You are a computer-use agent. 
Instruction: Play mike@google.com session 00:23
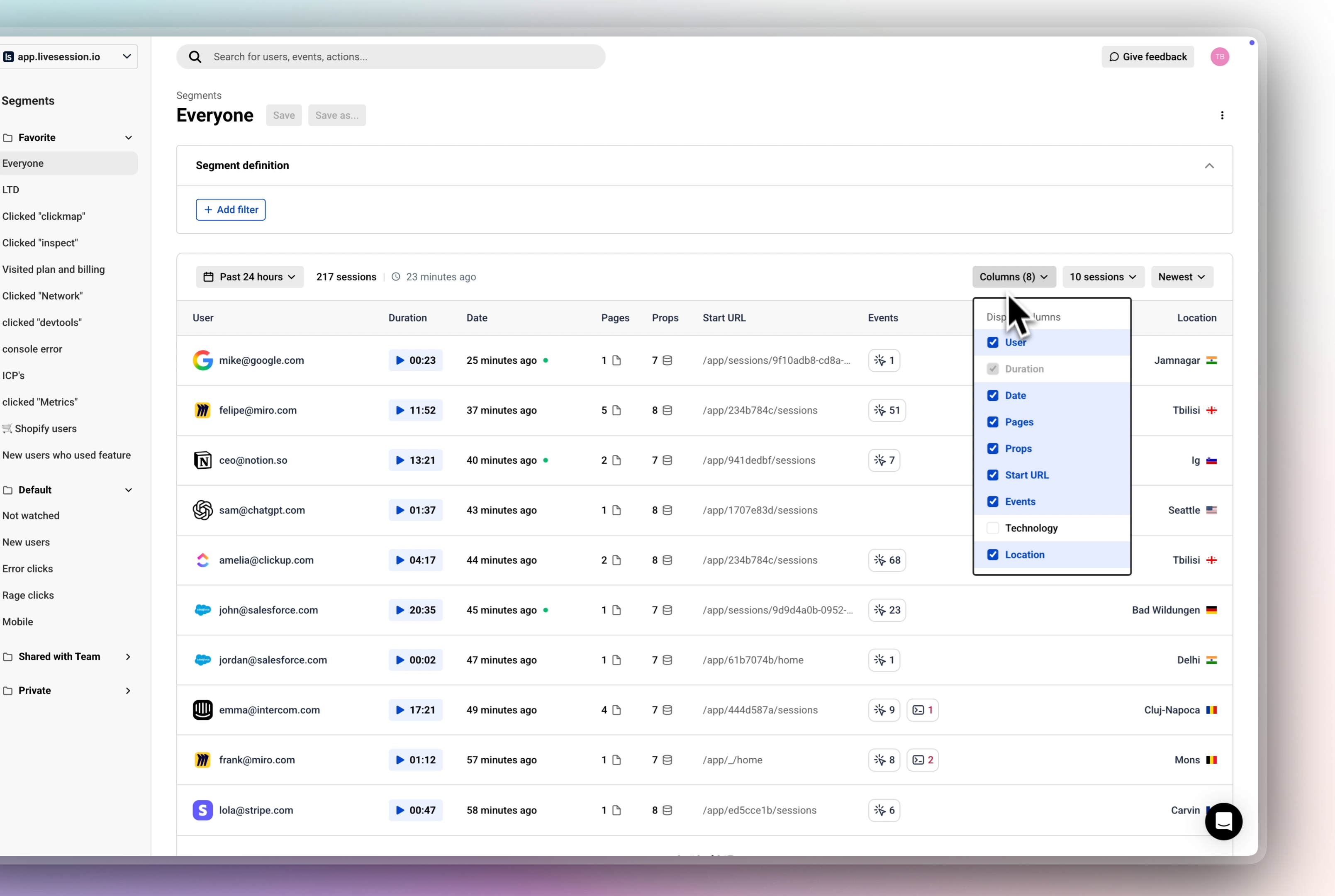pyautogui.click(x=415, y=360)
